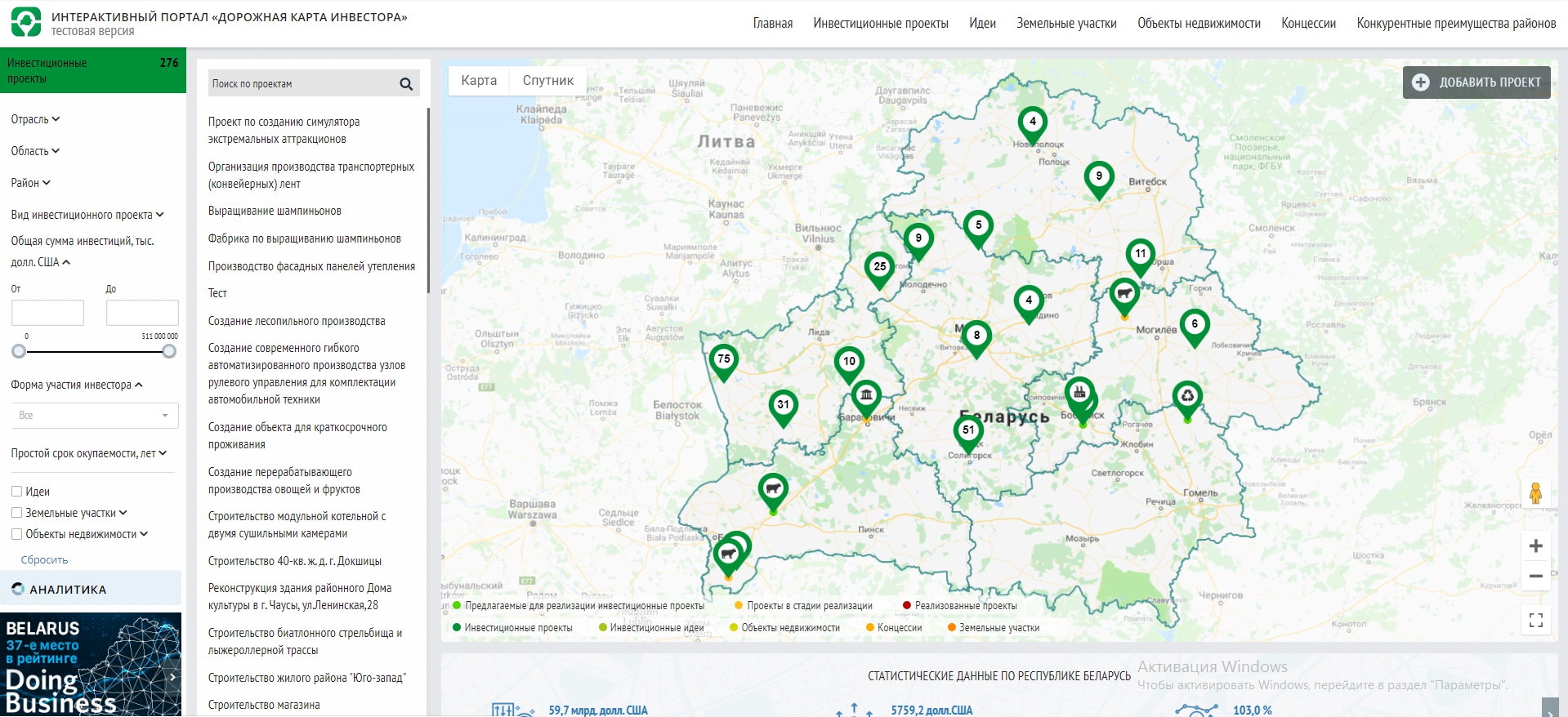
Task: Open cluster marker 5 on map
Action: (978, 229)
